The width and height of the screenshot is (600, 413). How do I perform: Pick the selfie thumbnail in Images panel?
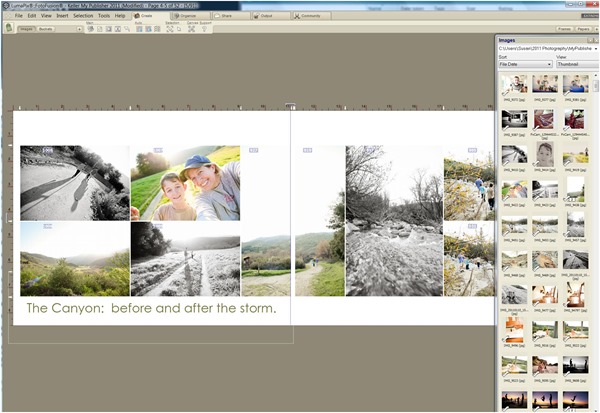[514, 190]
